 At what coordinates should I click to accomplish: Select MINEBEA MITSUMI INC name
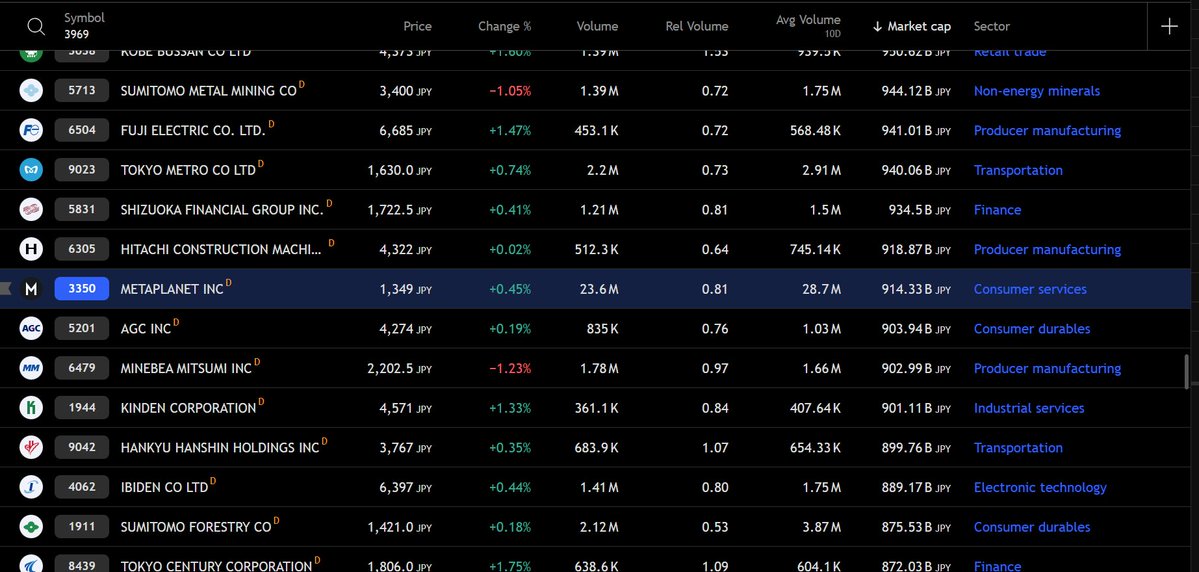pos(186,369)
